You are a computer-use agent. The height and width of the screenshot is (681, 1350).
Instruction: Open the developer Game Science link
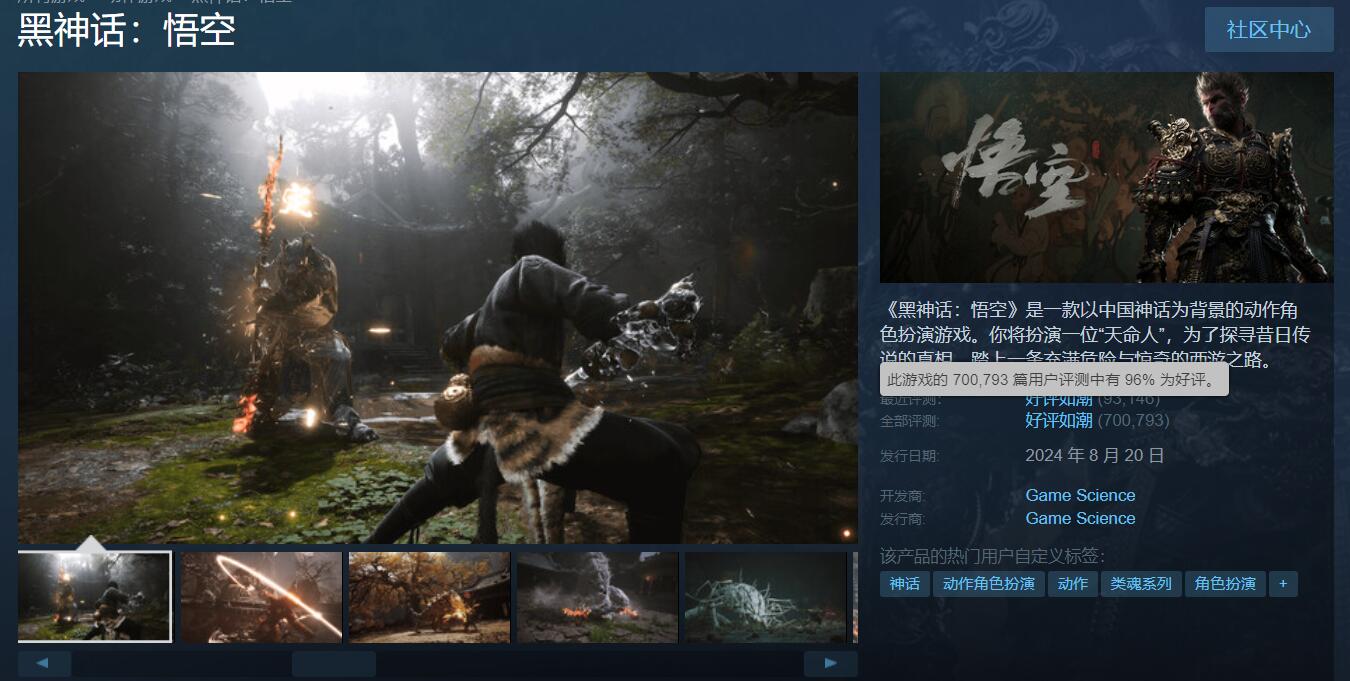coord(1080,495)
